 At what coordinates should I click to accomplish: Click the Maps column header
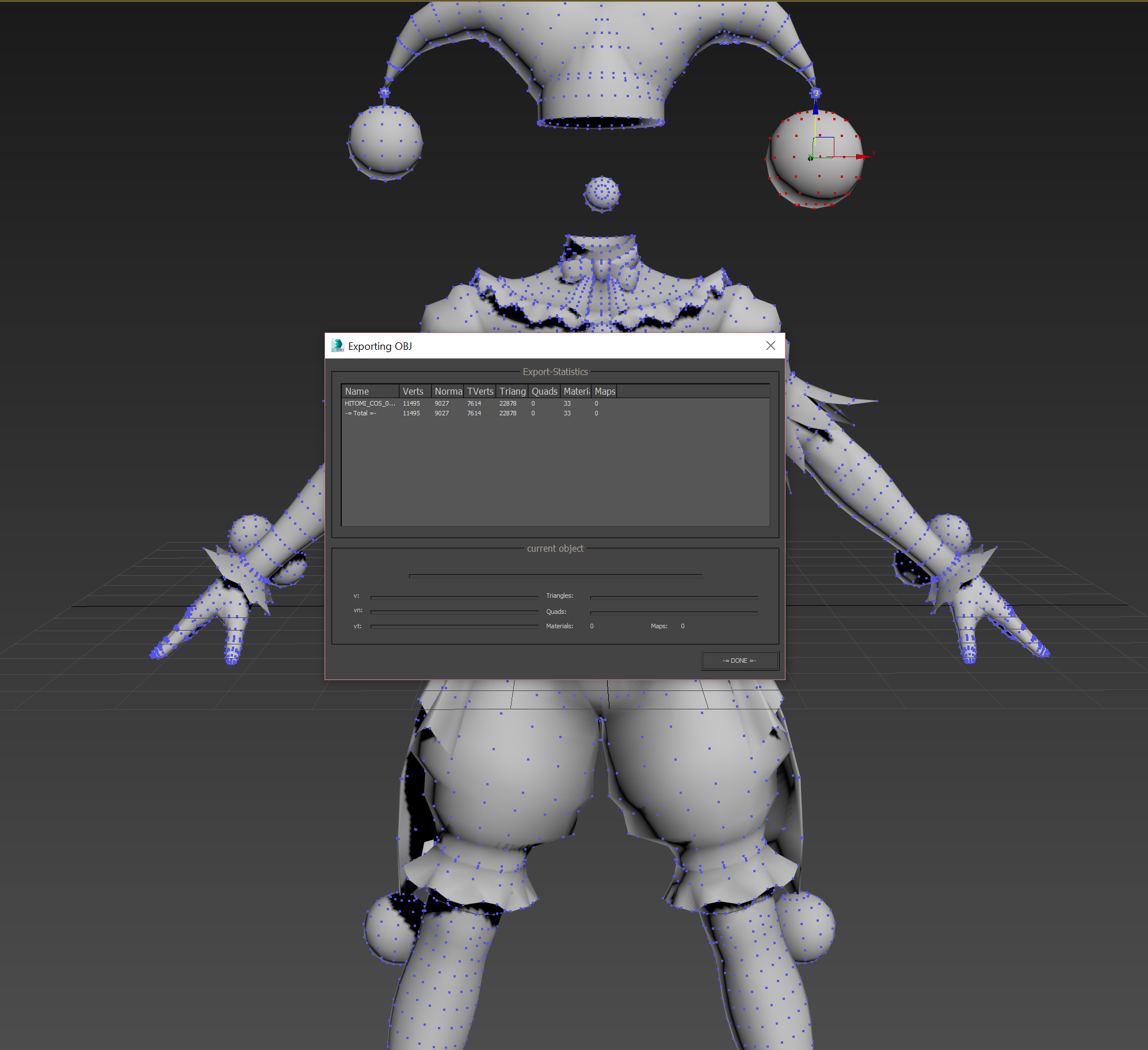(x=605, y=391)
